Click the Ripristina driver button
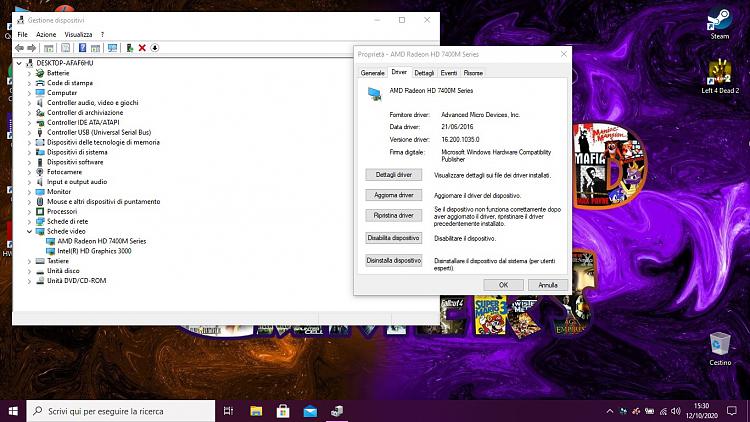The image size is (750, 422). click(394, 215)
